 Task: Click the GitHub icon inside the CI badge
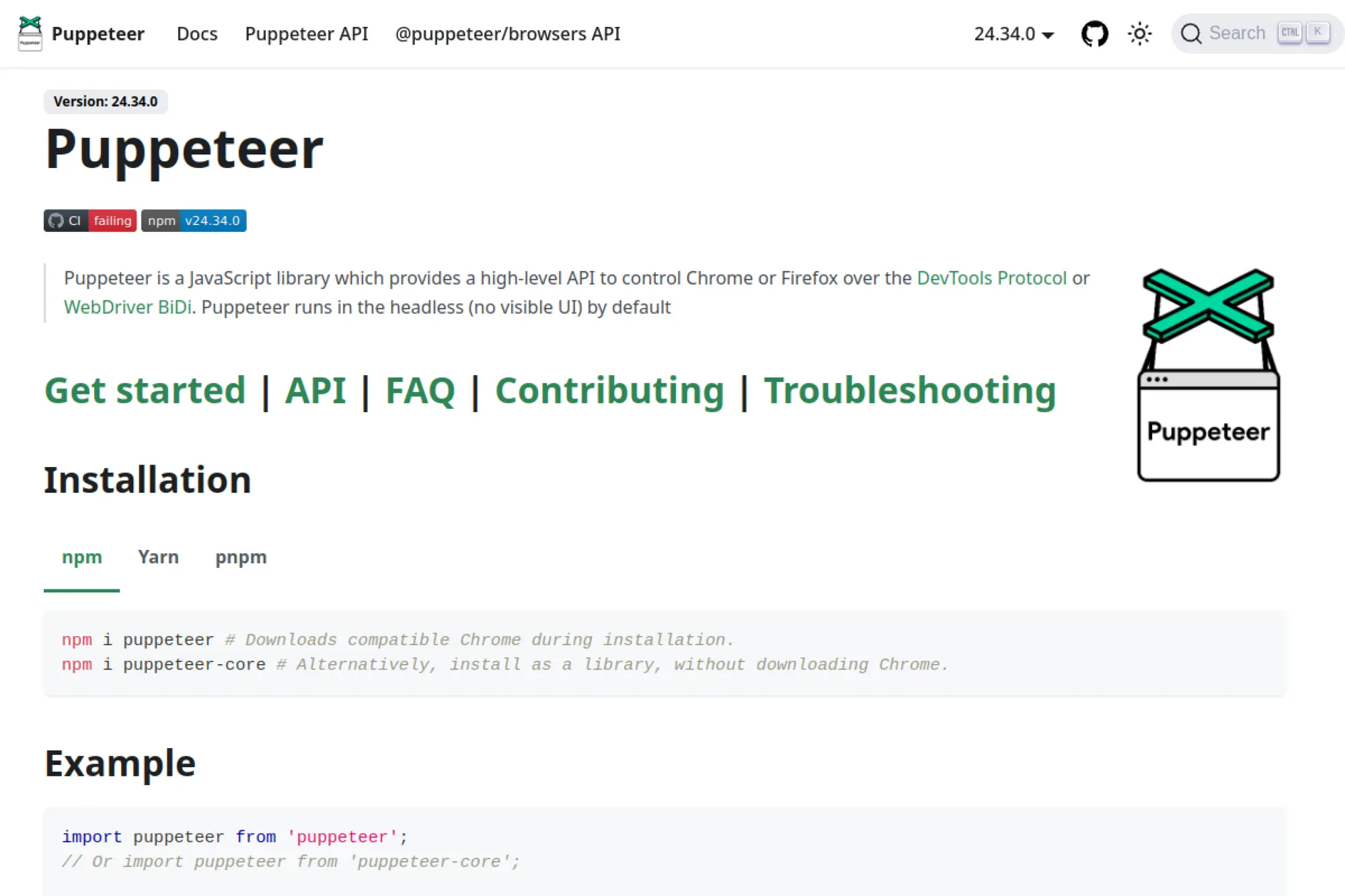coord(57,220)
